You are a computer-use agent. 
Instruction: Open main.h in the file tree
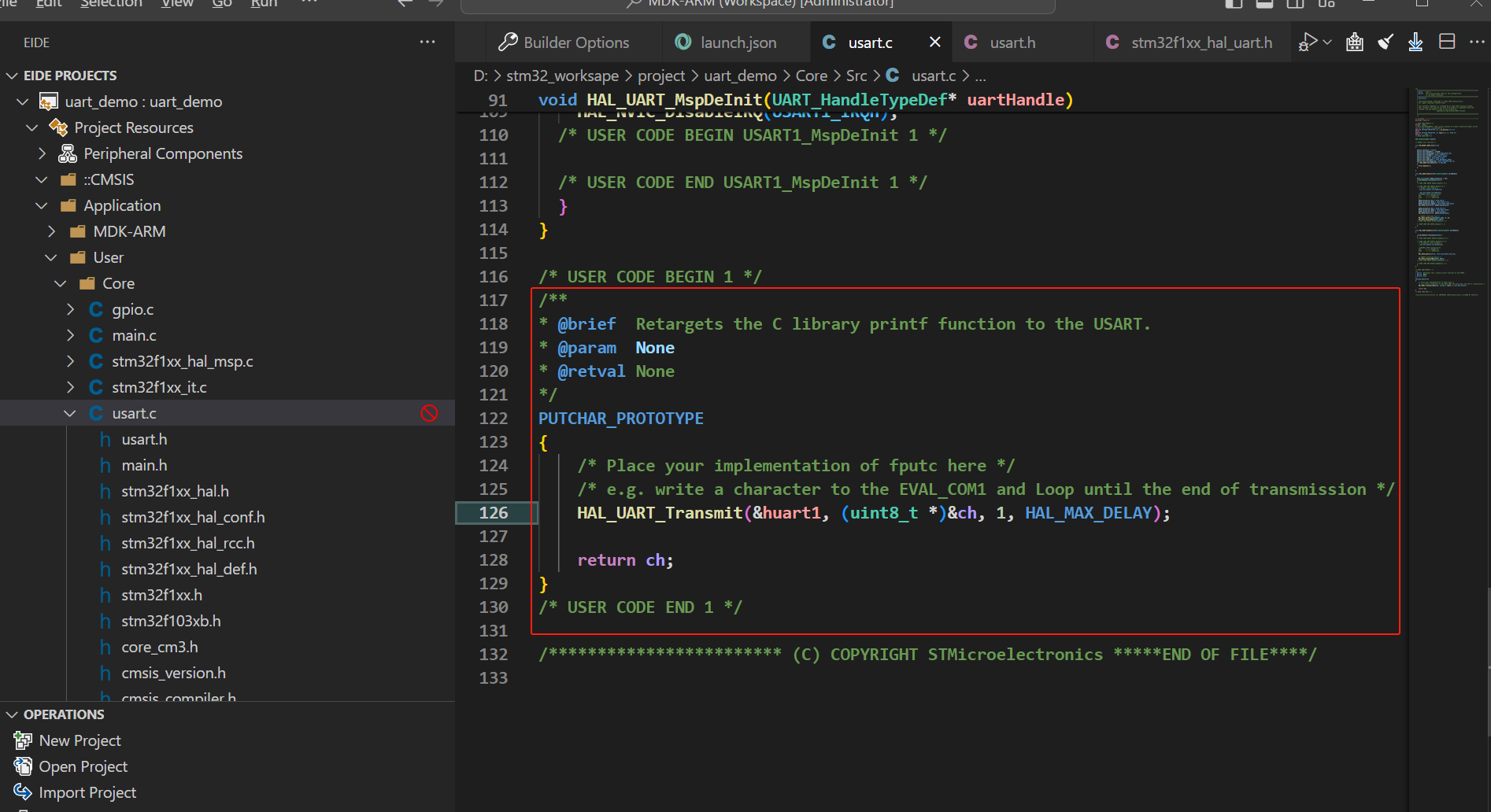pos(144,465)
